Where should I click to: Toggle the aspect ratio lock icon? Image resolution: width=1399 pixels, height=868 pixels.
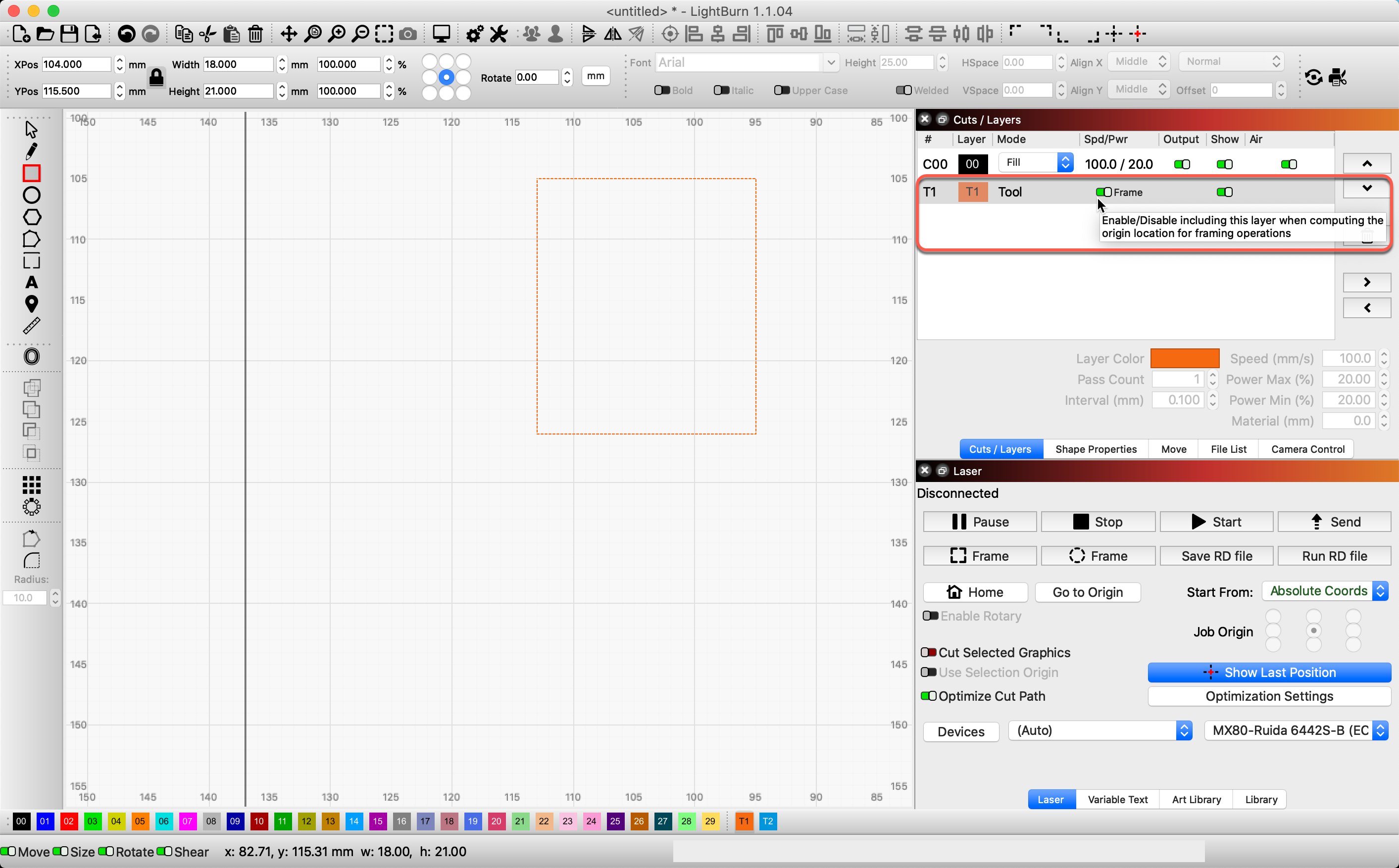click(x=156, y=77)
